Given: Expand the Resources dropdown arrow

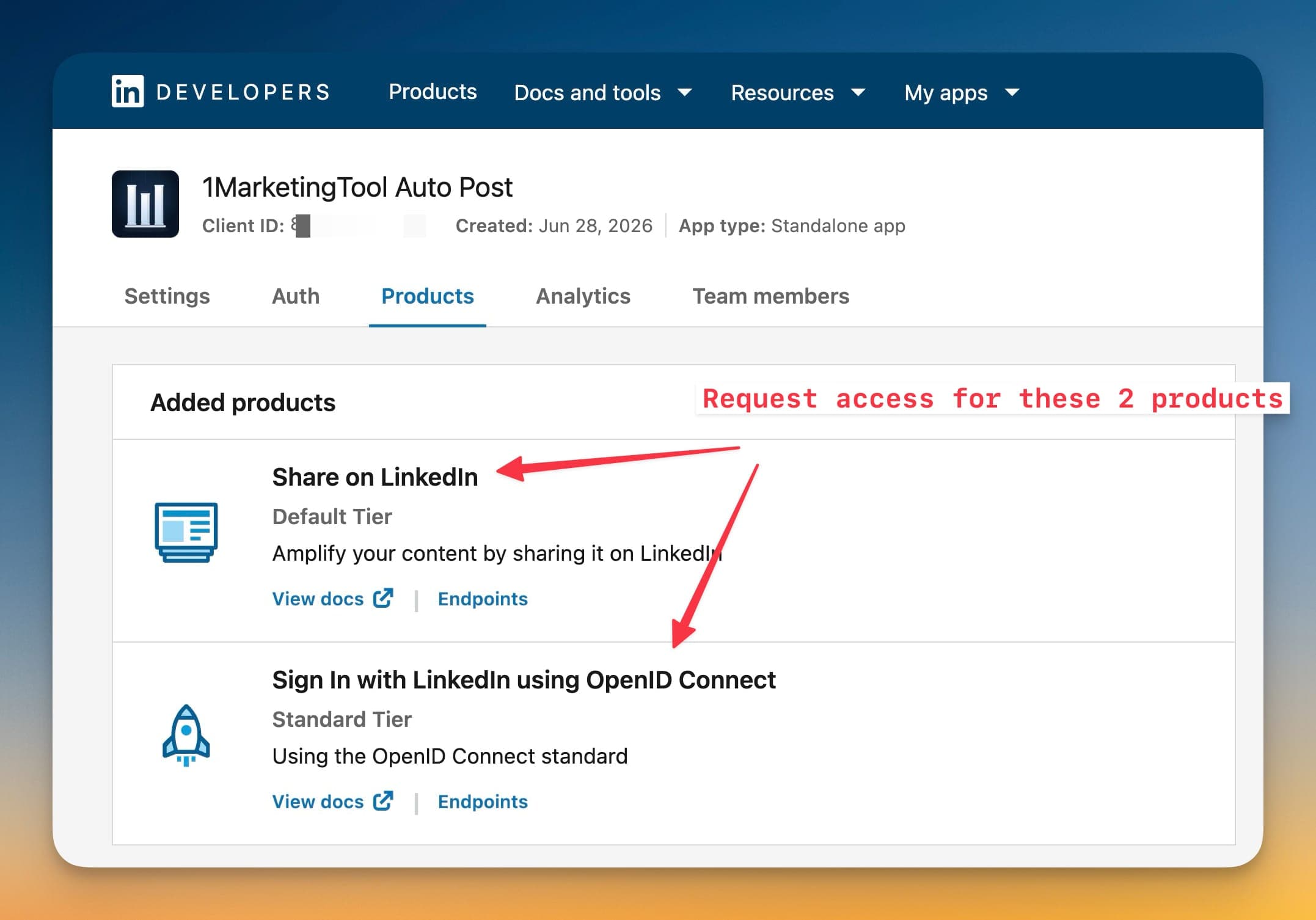Looking at the screenshot, I should tap(858, 92).
